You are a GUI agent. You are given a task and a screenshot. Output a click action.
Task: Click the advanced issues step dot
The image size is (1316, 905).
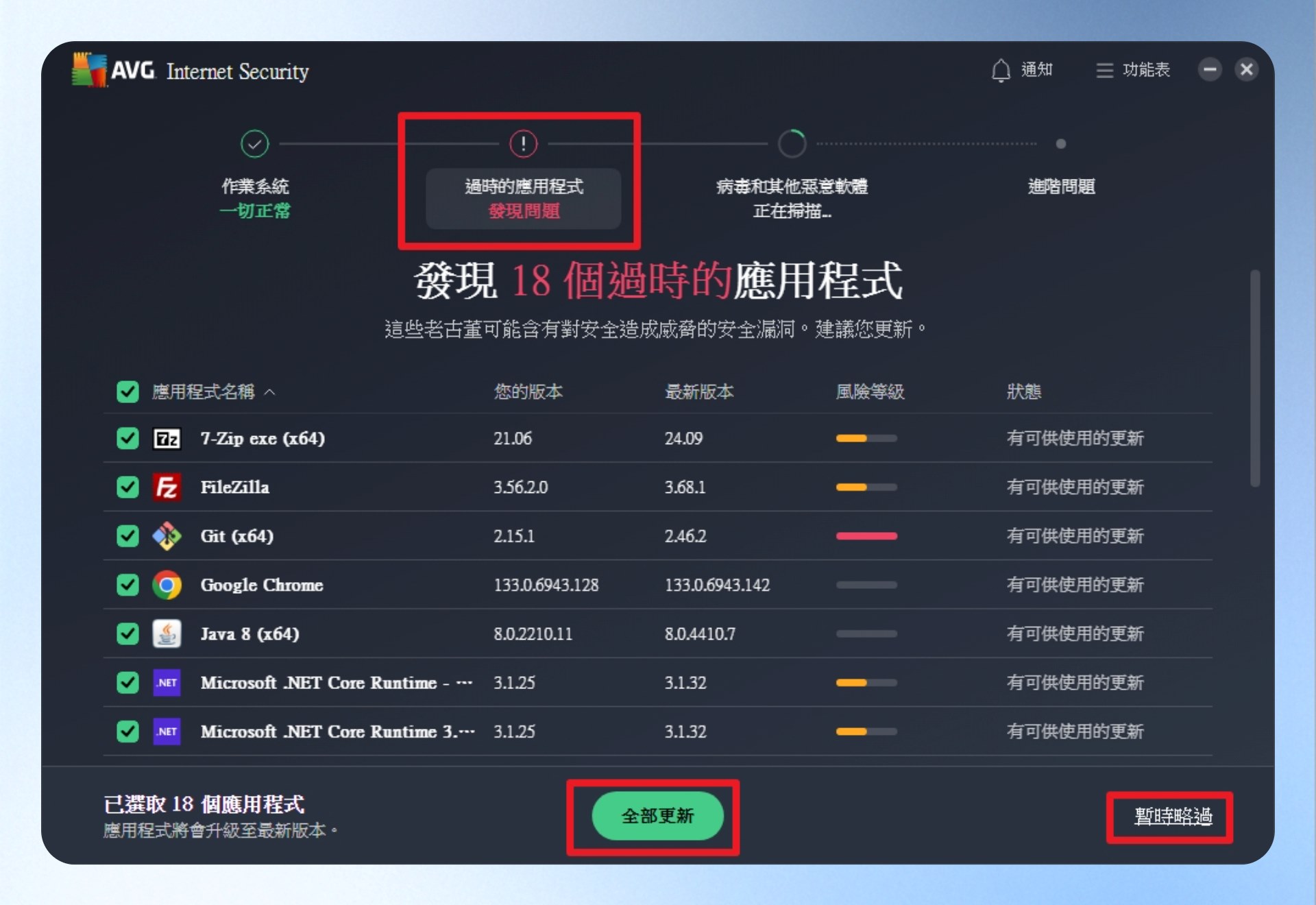tap(1061, 144)
